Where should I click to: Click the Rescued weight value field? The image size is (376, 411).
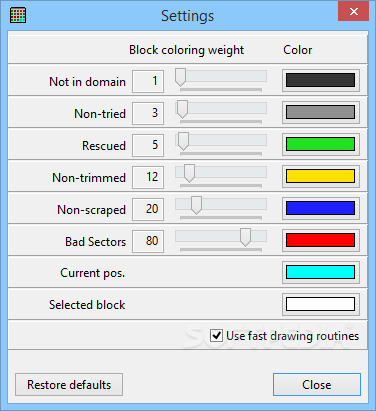coord(148,145)
